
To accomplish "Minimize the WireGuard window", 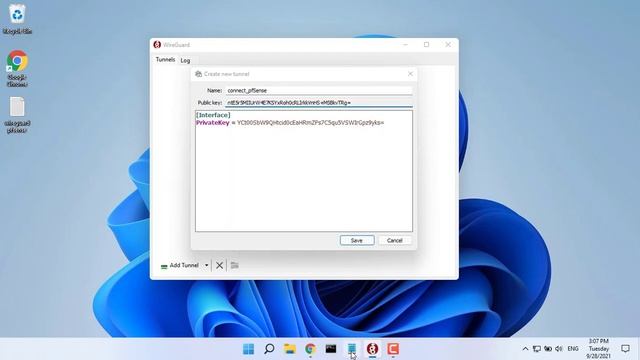I will tap(405, 44).
